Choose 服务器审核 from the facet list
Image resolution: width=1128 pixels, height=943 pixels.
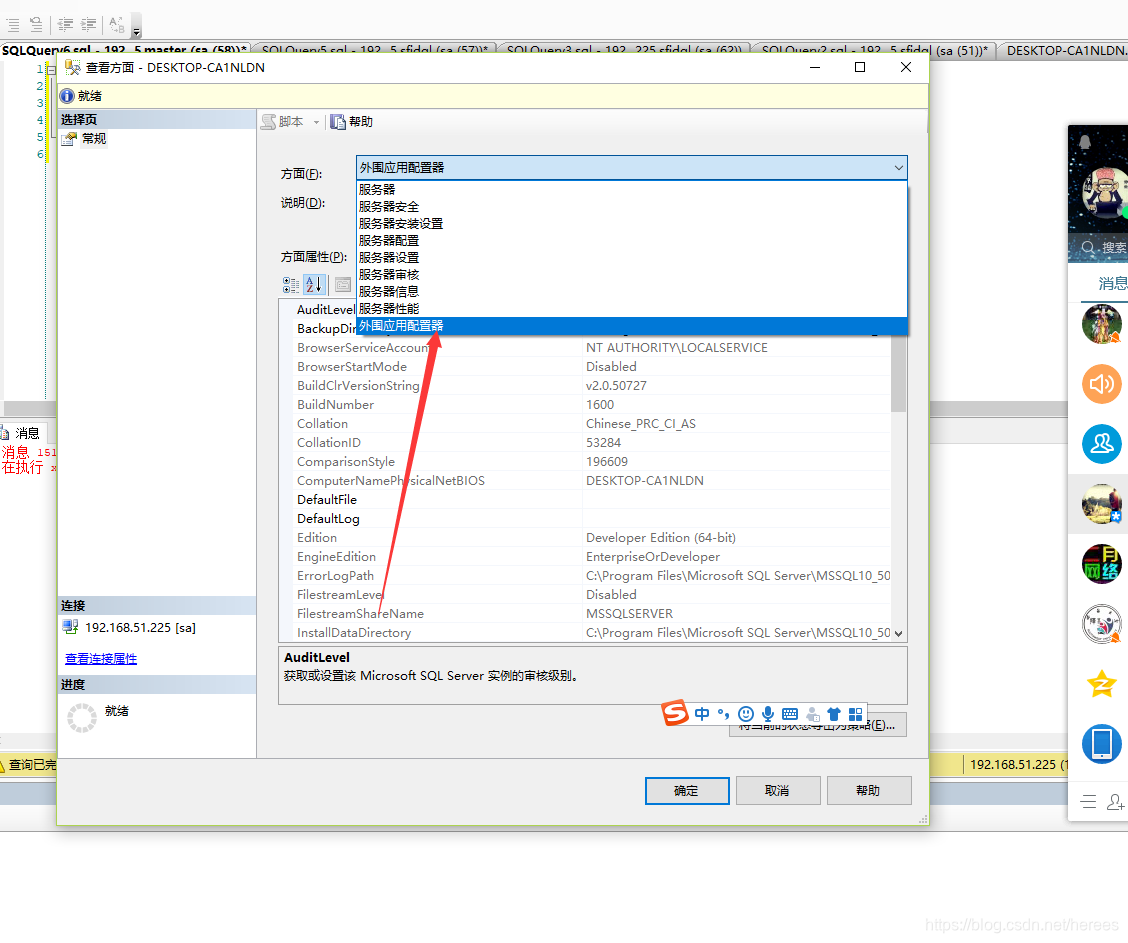point(631,275)
